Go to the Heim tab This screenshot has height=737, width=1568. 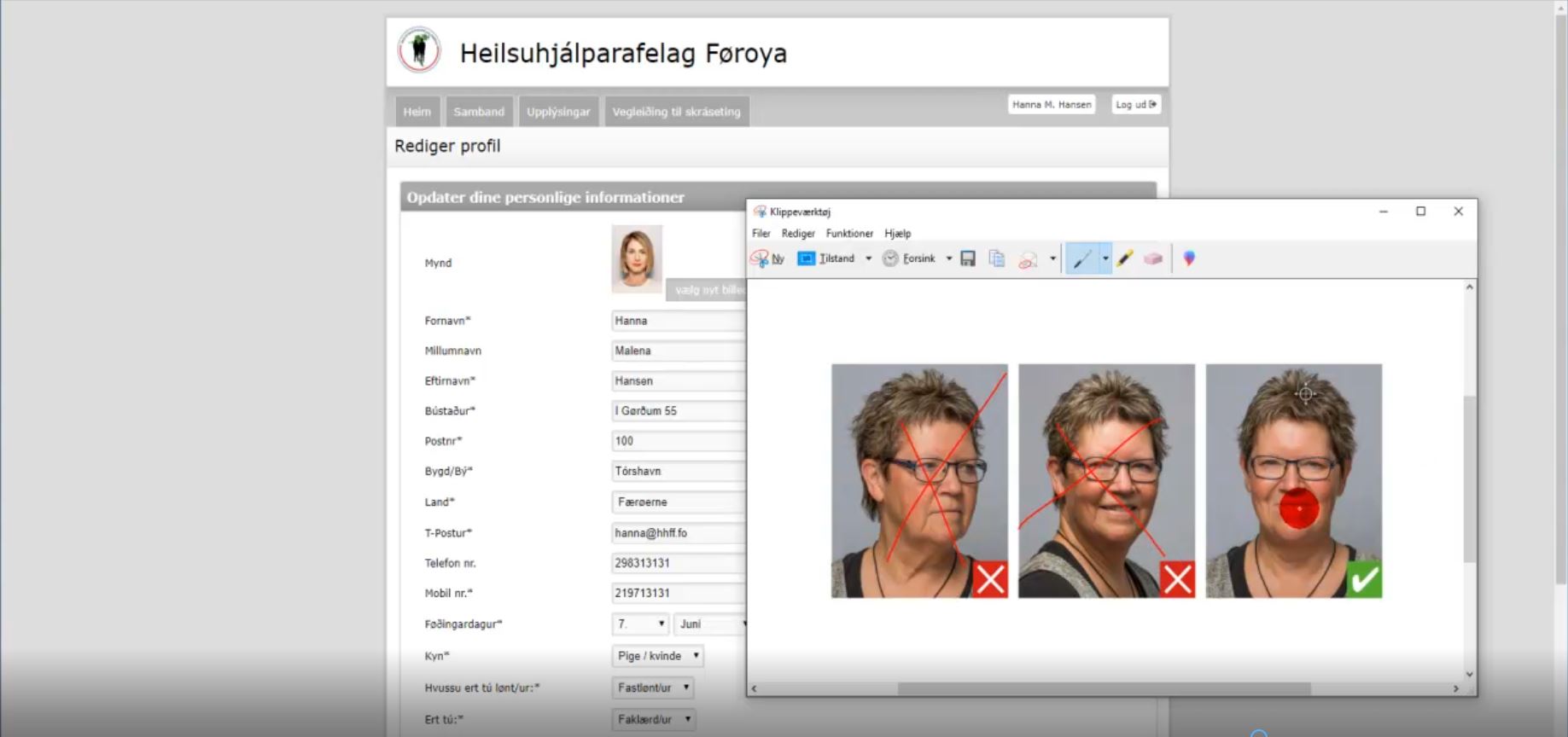pyautogui.click(x=417, y=112)
